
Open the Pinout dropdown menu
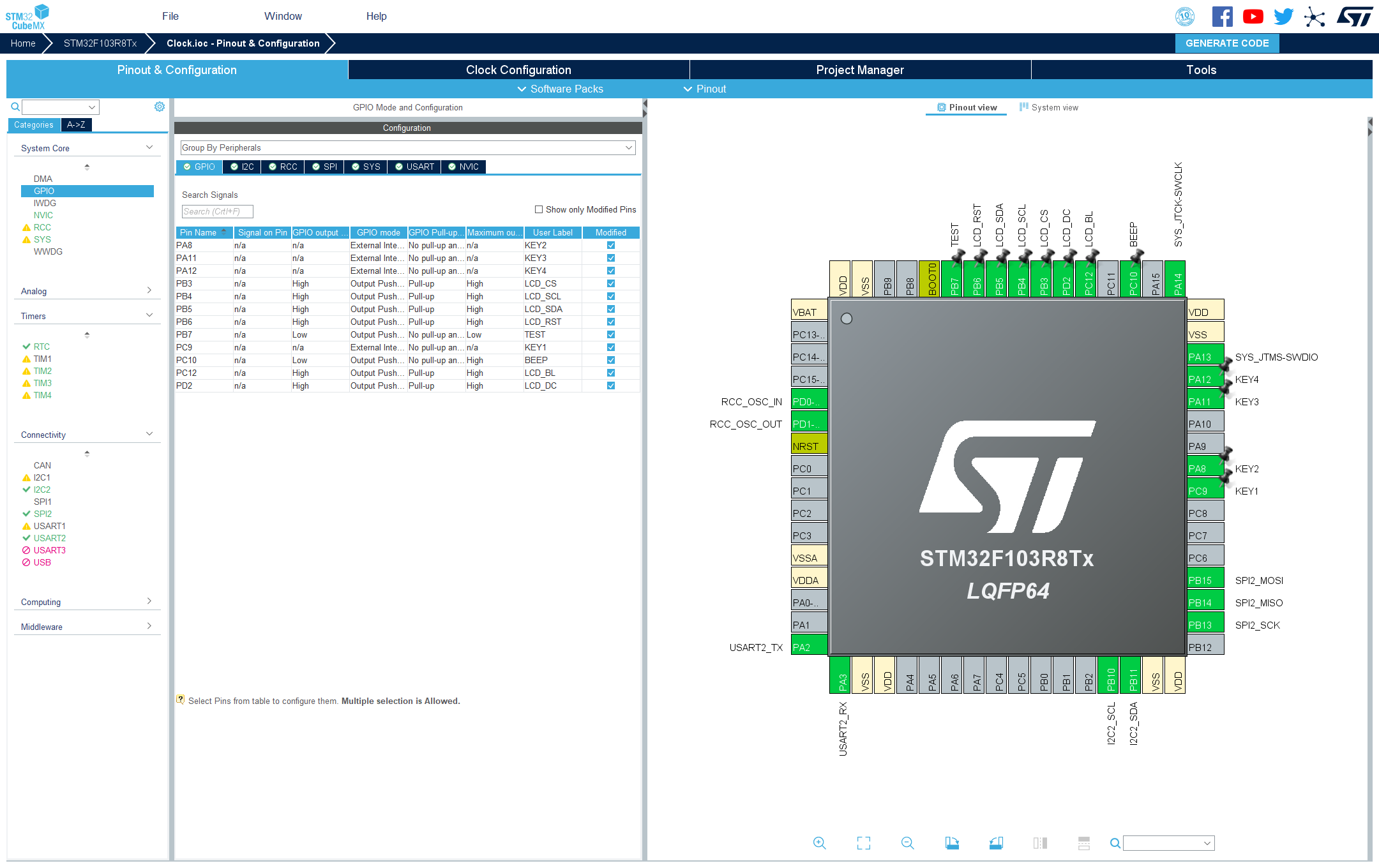coord(705,89)
